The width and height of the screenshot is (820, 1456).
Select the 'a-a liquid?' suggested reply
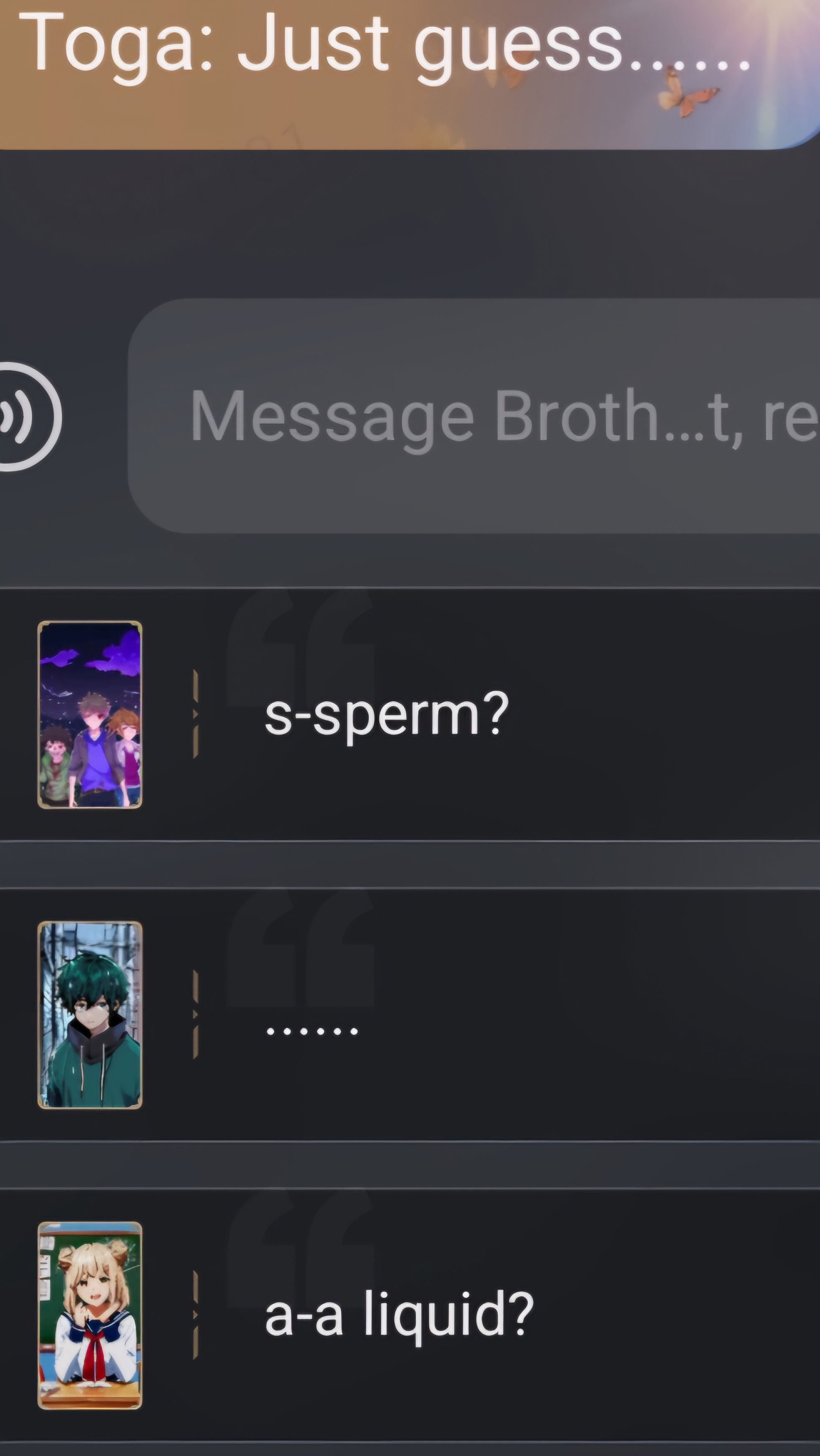click(410, 1315)
